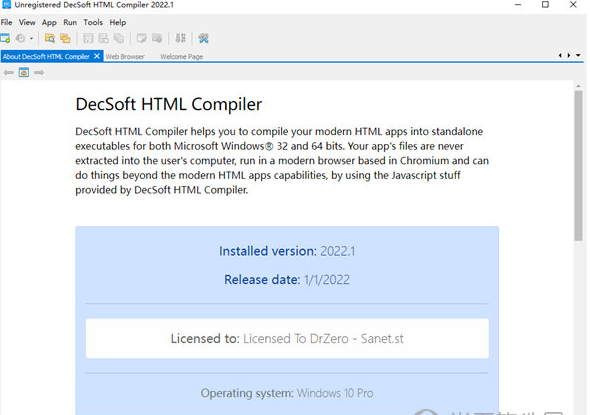Open the Help menu
The height and width of the screenshot is (415, 590).
(118, 22)
